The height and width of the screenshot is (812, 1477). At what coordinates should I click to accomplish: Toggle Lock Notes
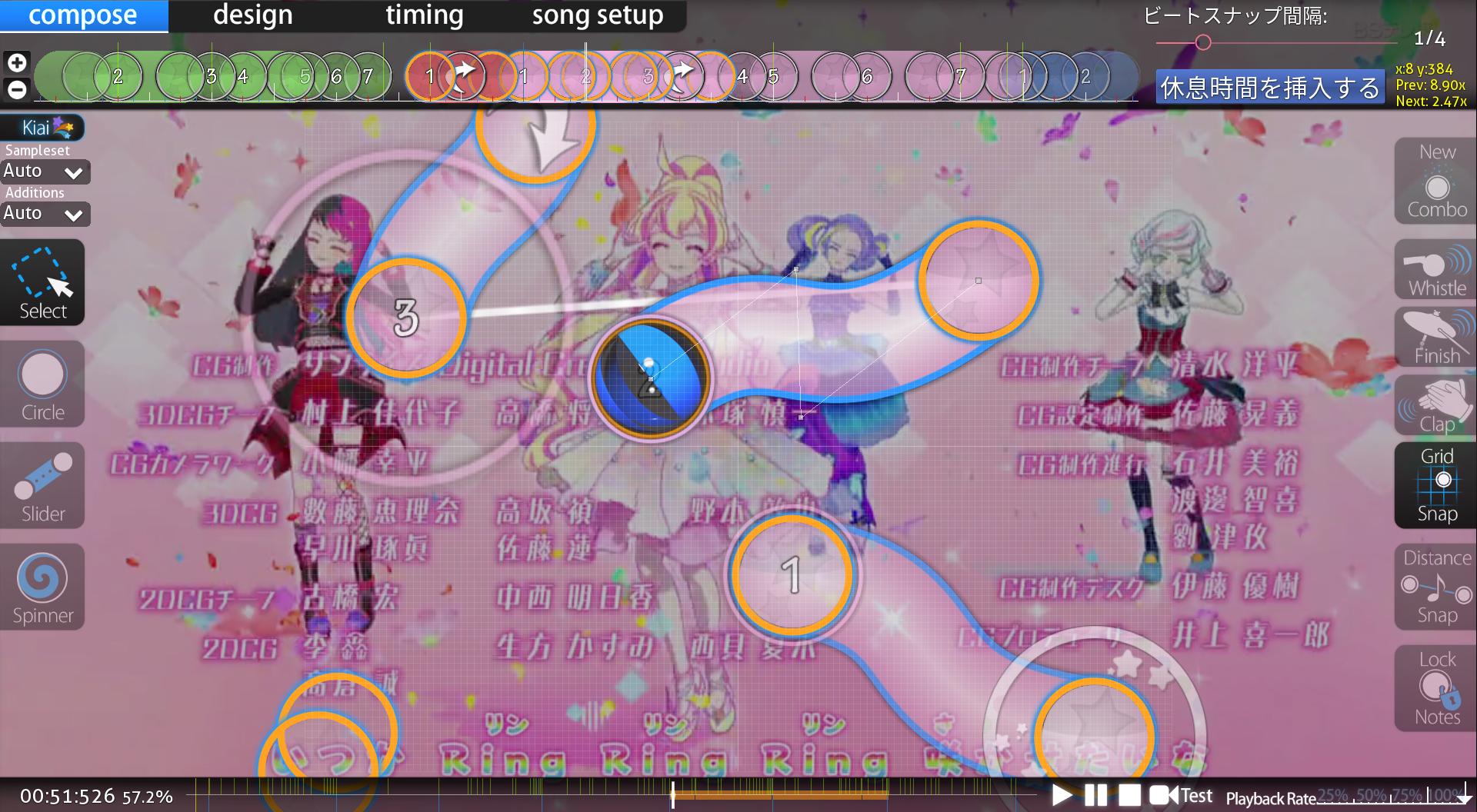click(x=1435, y=688)
